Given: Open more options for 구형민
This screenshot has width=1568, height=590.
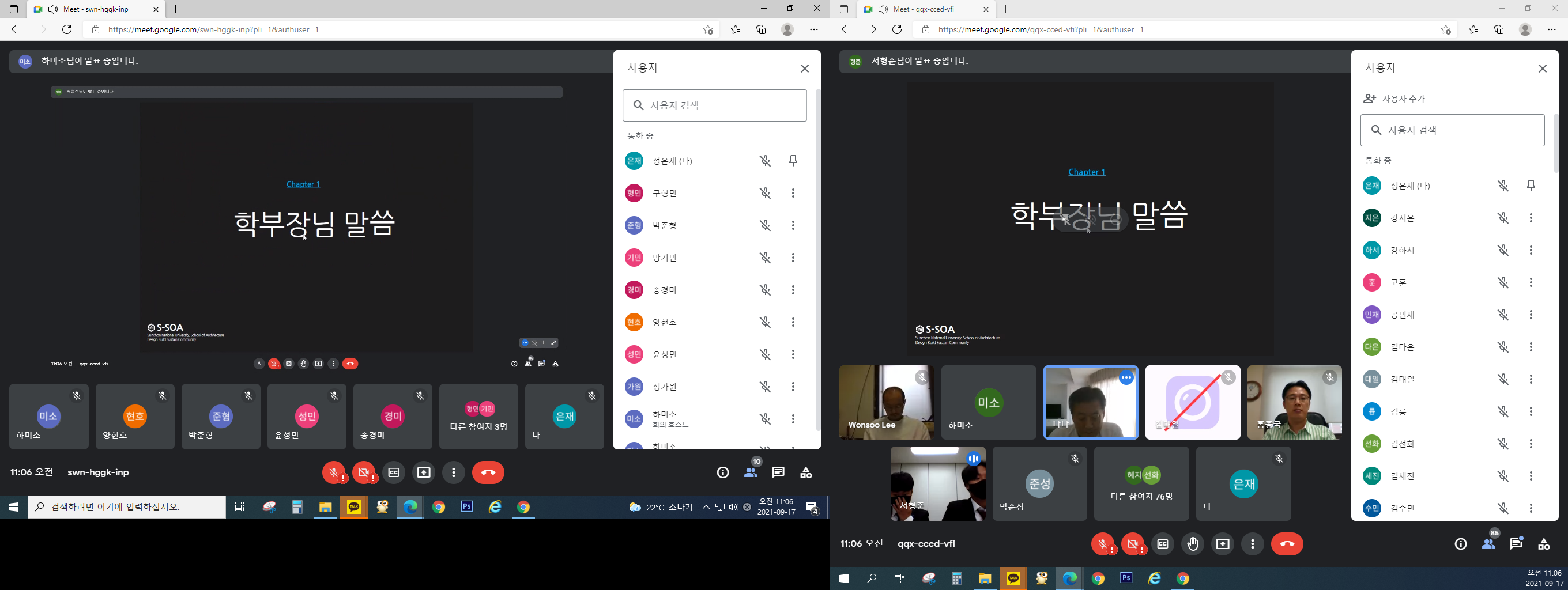Looking at the screenshot, I should tap(793, 193).
